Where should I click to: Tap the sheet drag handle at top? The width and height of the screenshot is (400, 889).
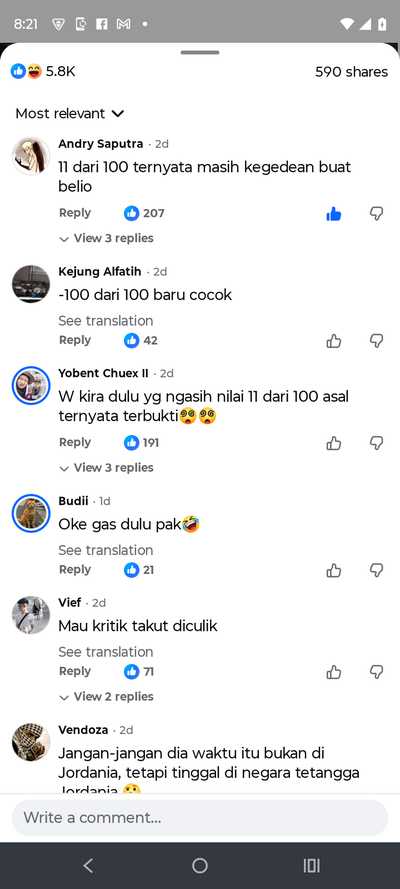pos(200,52)
